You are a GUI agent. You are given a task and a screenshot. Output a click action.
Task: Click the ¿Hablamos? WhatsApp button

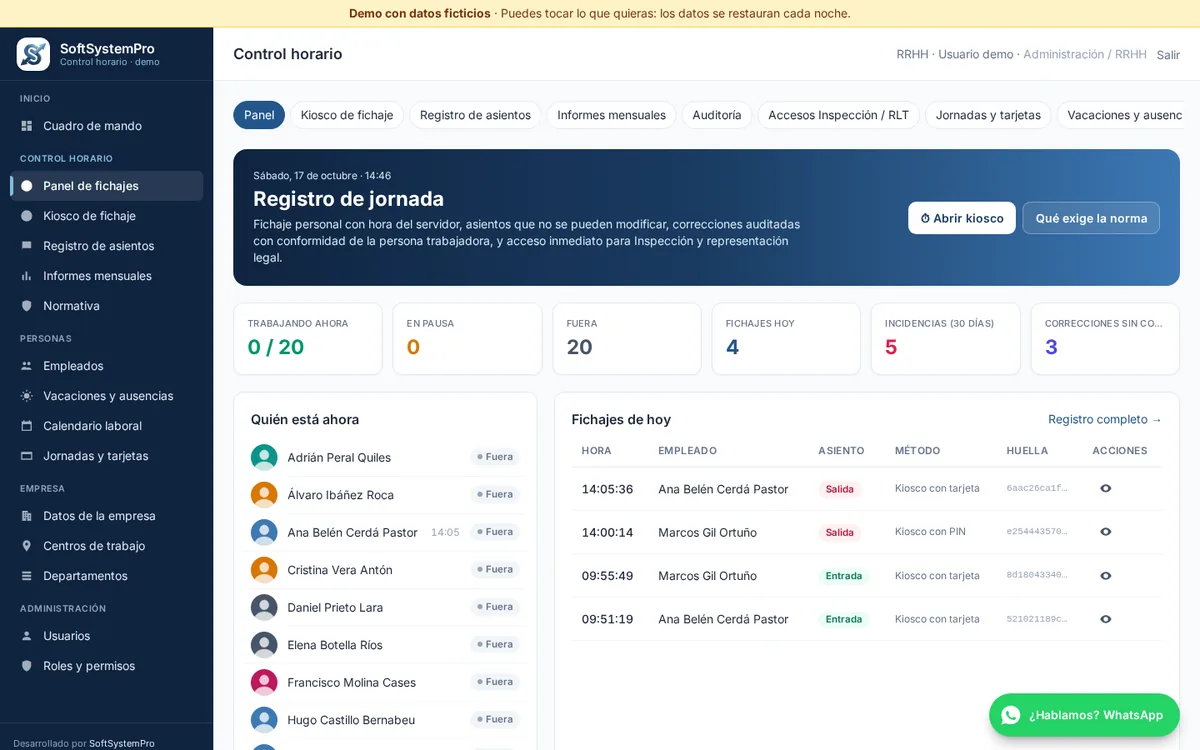[1084, 715]
